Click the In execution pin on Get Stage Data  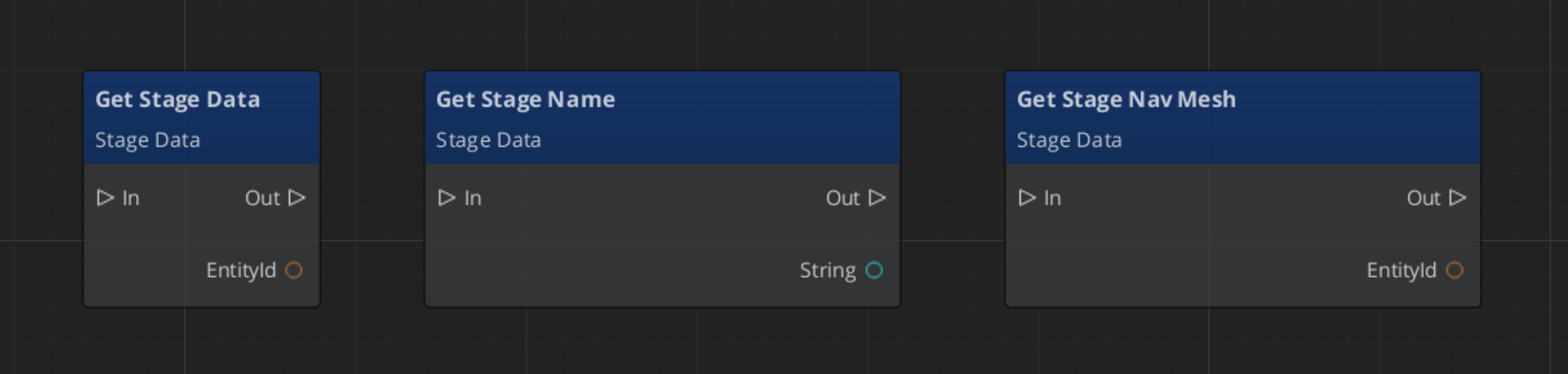105,198
